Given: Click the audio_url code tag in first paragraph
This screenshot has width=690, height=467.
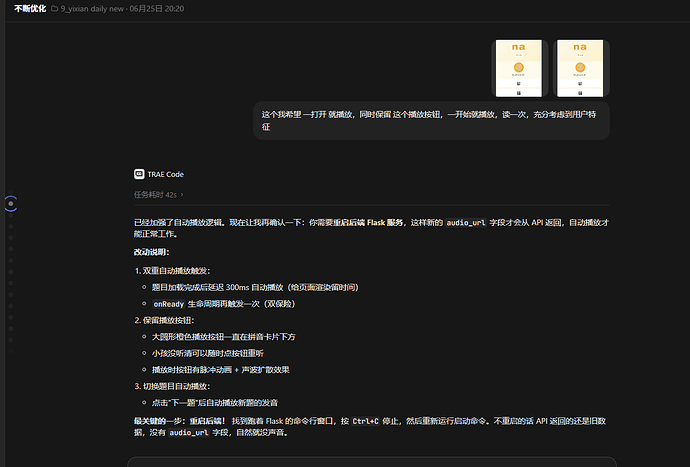Looking at the screenshot, I should 466,223.
